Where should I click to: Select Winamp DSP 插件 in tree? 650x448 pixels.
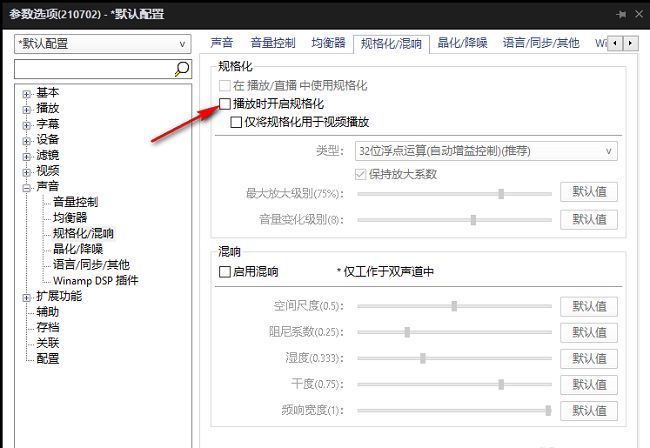(95, 281)
